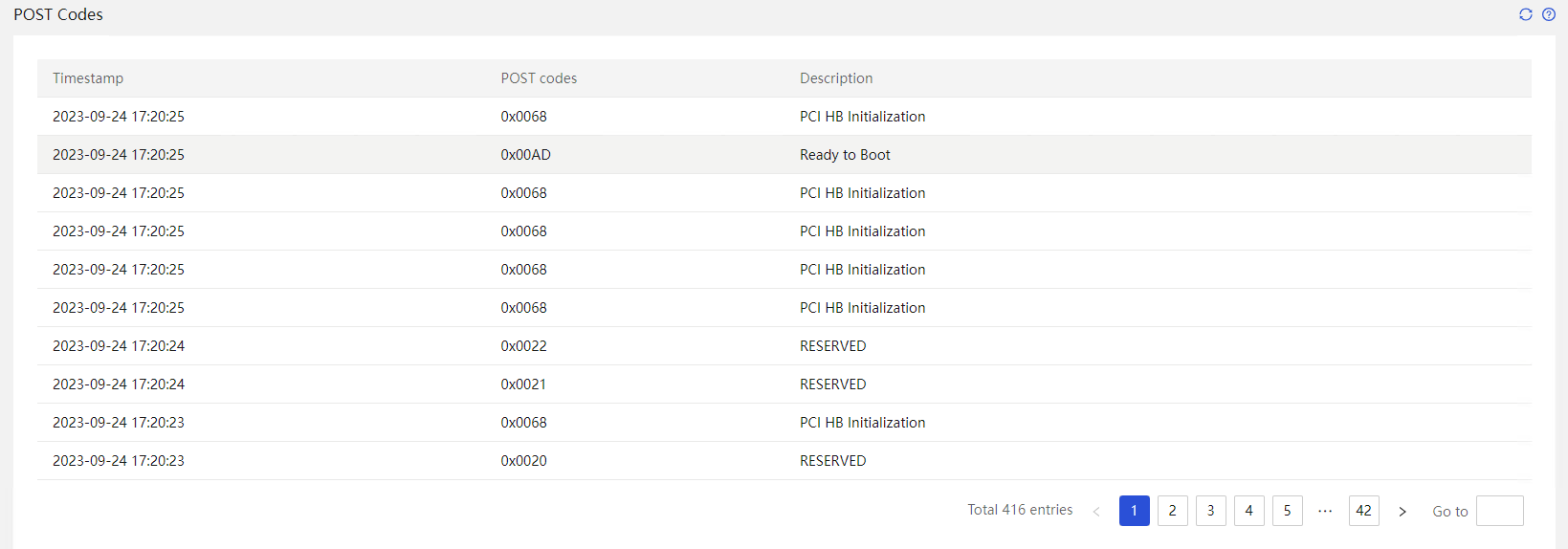The height and width of the screenshot is (549, 1568).
Task: Refresh the POST Codes list
Action: (x=1526, y=14)
